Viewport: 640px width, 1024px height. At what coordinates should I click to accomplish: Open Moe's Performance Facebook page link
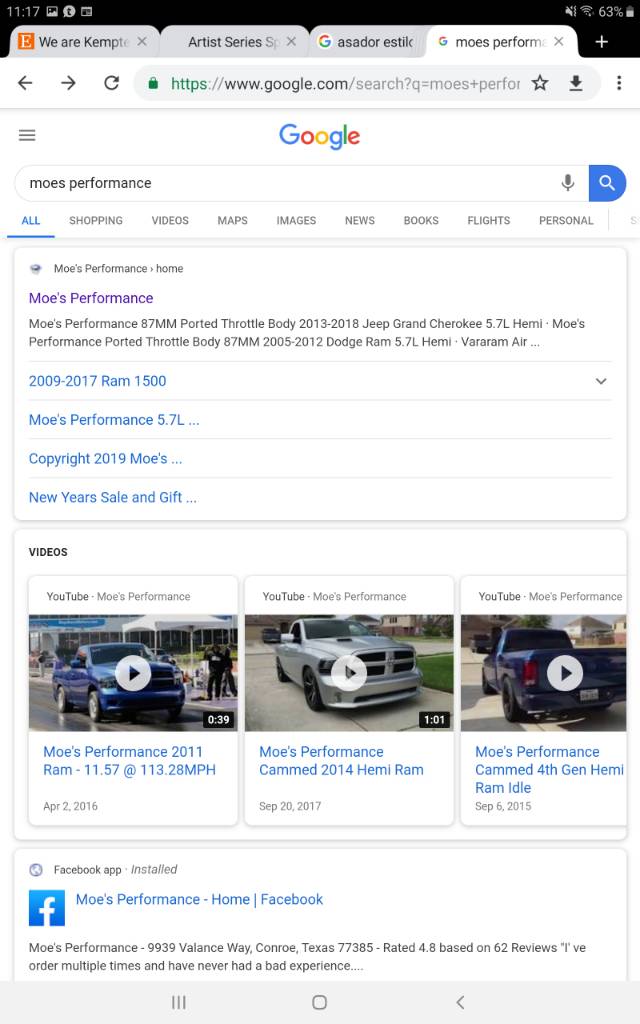(199, 899)
